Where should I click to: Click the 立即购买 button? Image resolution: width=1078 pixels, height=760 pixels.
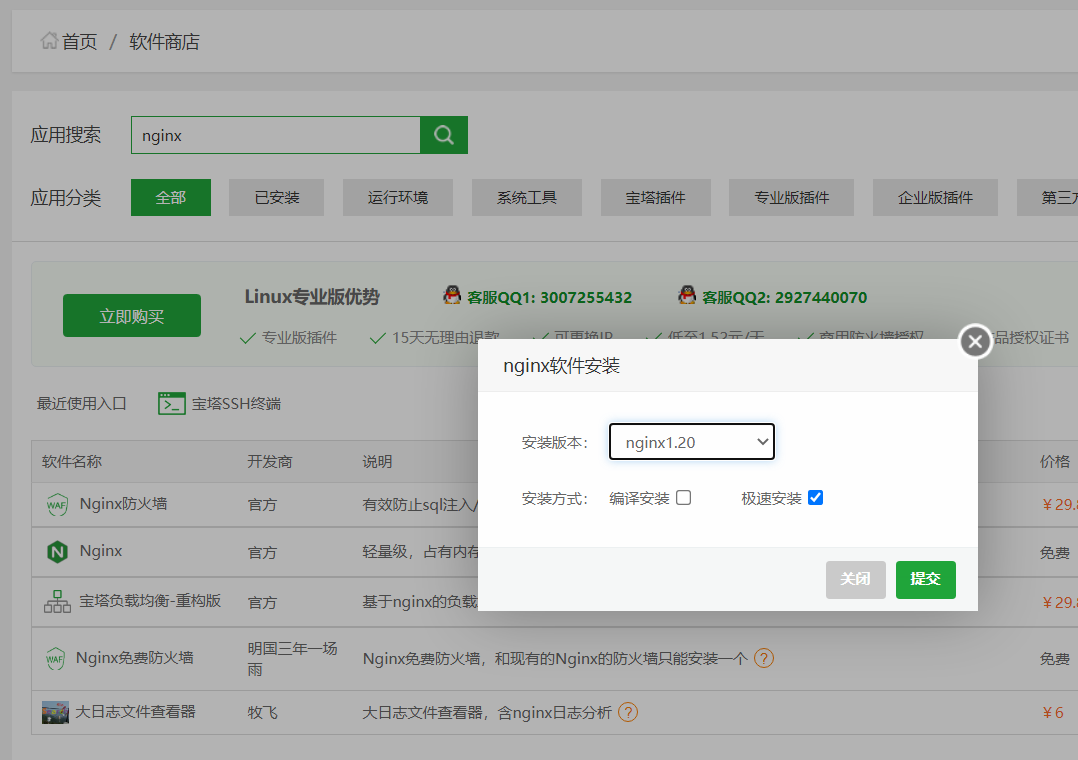(132, 316)
